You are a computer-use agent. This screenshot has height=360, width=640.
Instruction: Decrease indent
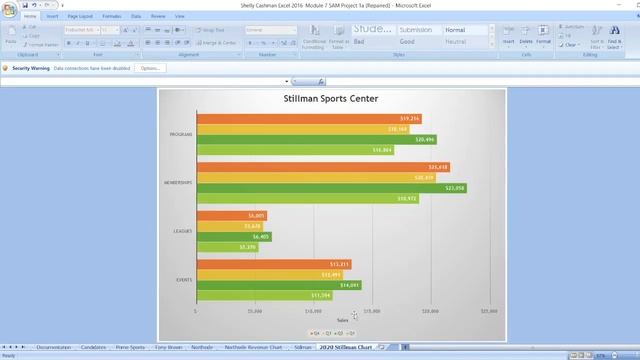click(x=178, y=43)
